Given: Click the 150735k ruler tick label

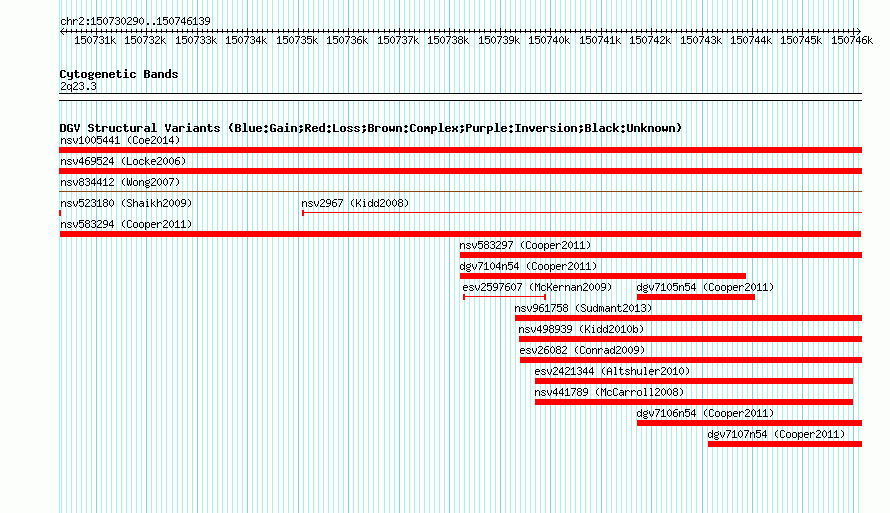Looking at the screenshot, I should tap(297, 40).
